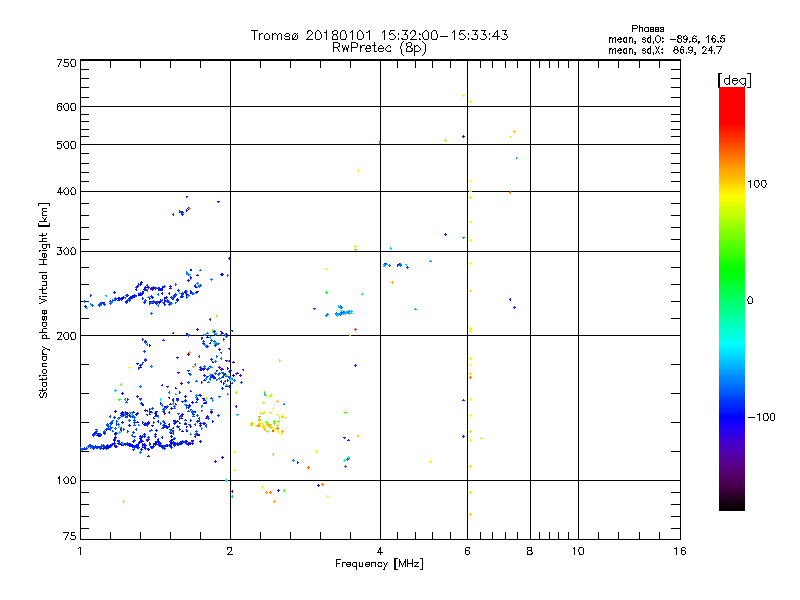Click the y-axis label '200'
This screenshot has width=800, height=600.
(x=66, y=336)
